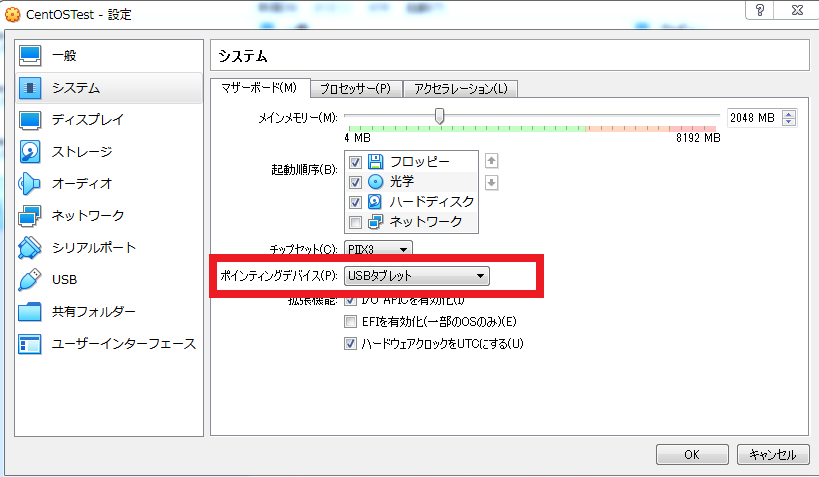Viewport: 819px width, 477px height.
Task: Select シリアルポート label in sidebar
Action: click(94, 248)
